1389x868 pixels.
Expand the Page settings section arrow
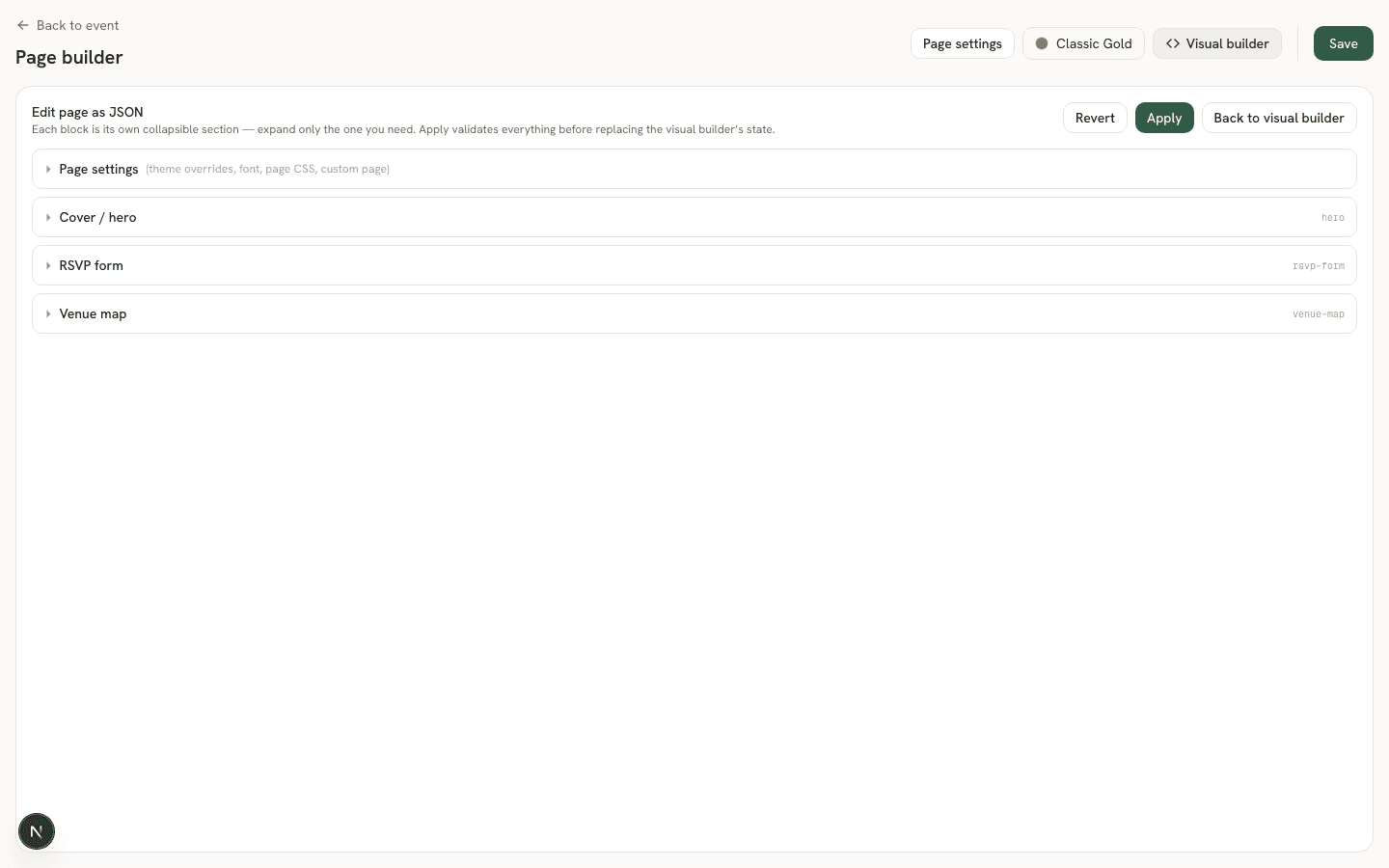48,169
